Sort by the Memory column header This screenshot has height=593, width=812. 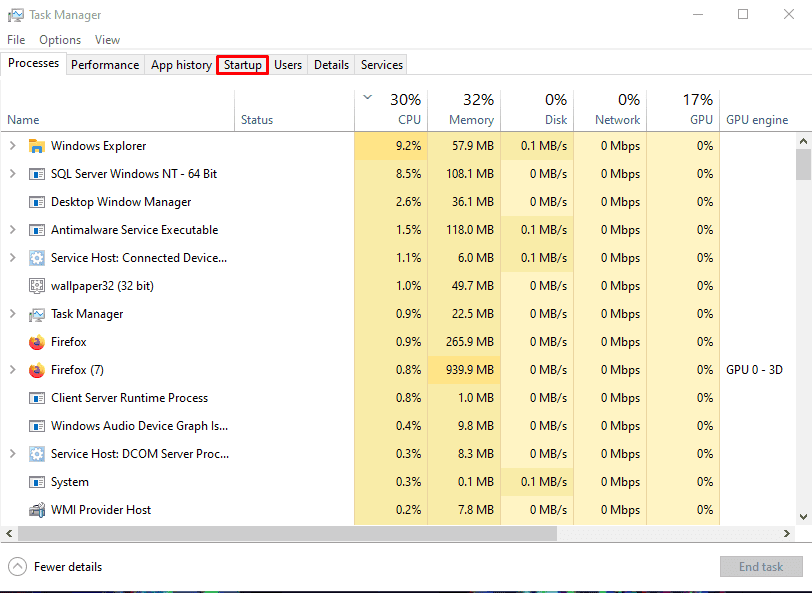464,111
